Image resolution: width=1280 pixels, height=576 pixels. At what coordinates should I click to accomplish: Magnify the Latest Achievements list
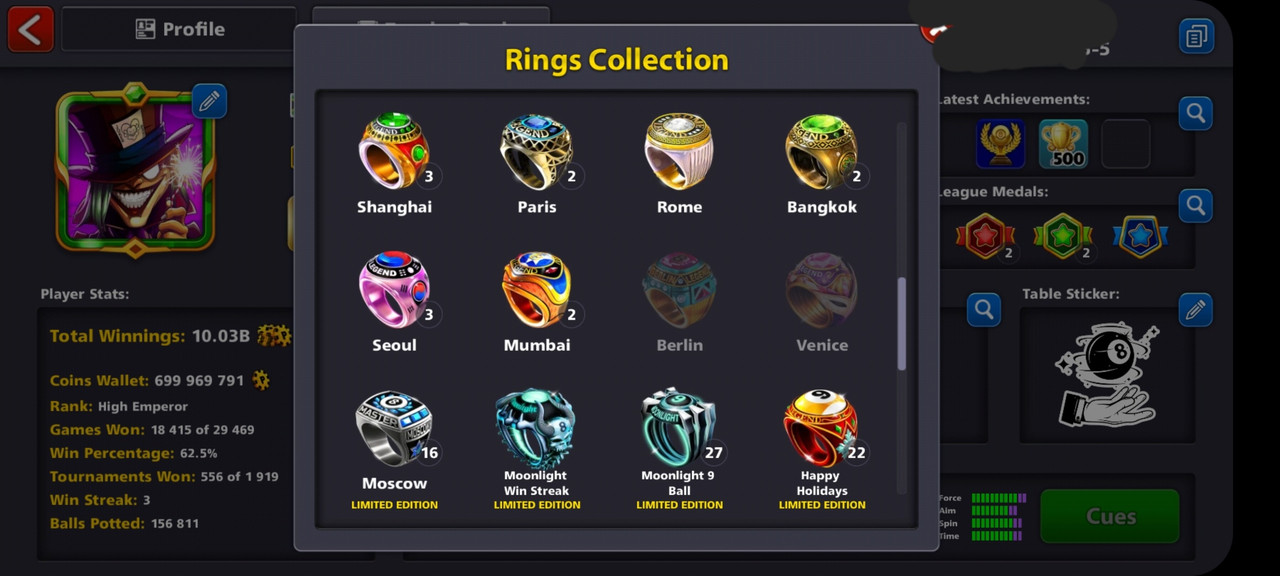point(1195,114)
